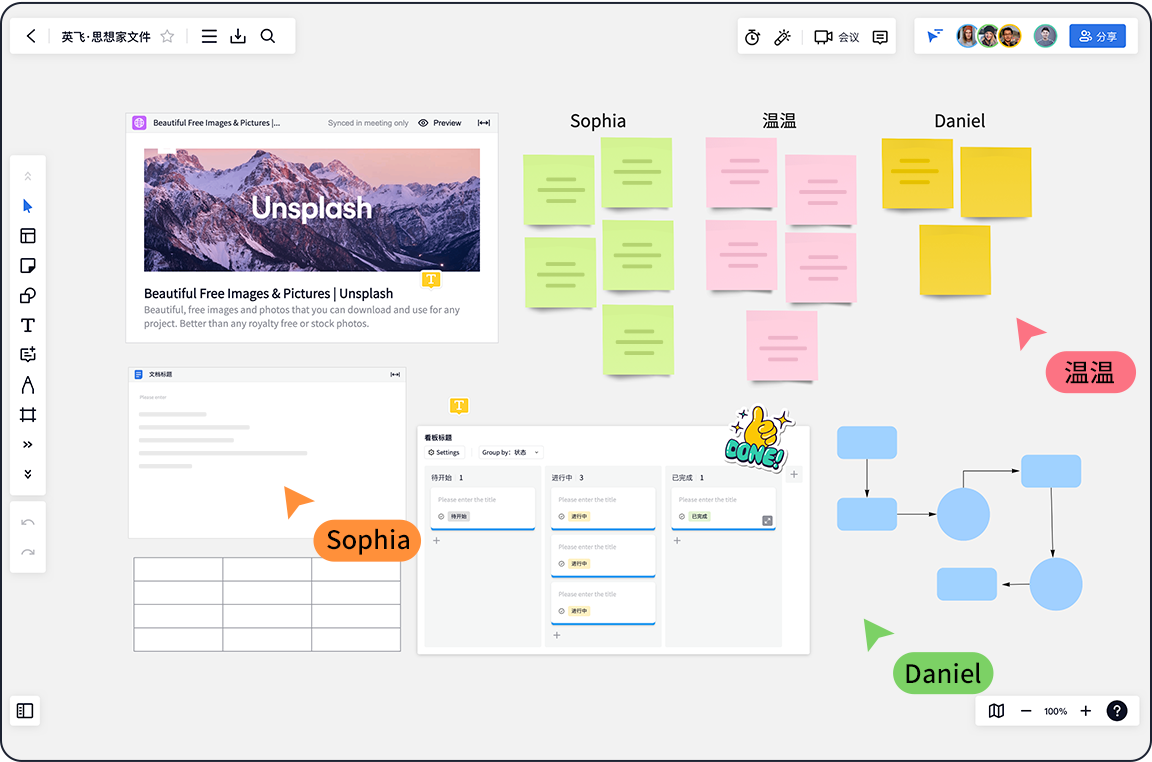Viewport: 1152px width, 762px height.
Task: Select the sticky note tool
Action: 28,265
